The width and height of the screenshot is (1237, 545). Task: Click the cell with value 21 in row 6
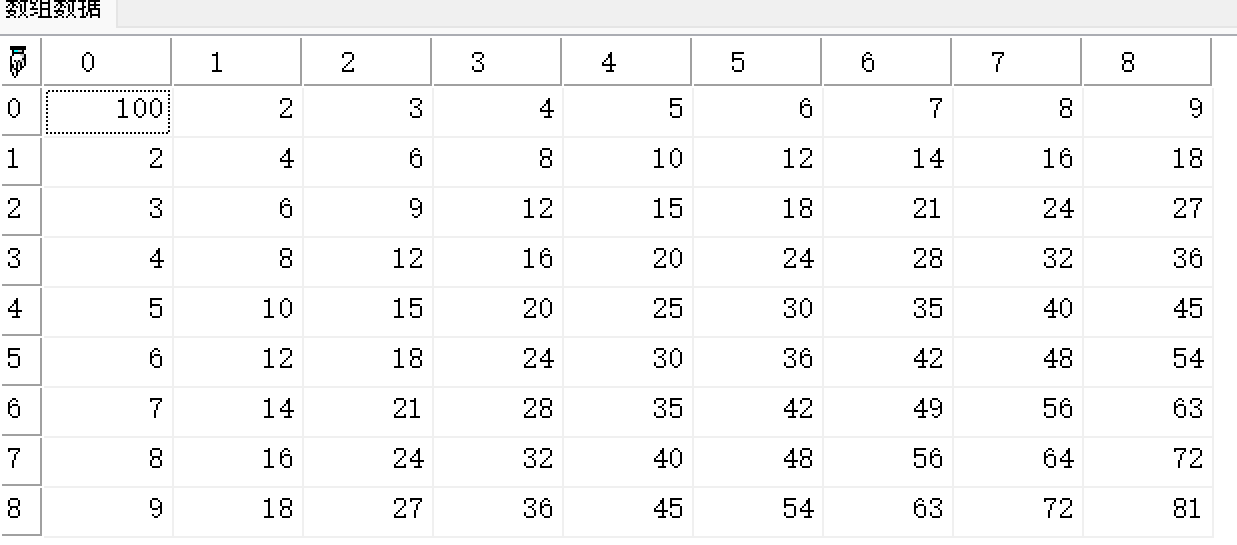point(368,410)
